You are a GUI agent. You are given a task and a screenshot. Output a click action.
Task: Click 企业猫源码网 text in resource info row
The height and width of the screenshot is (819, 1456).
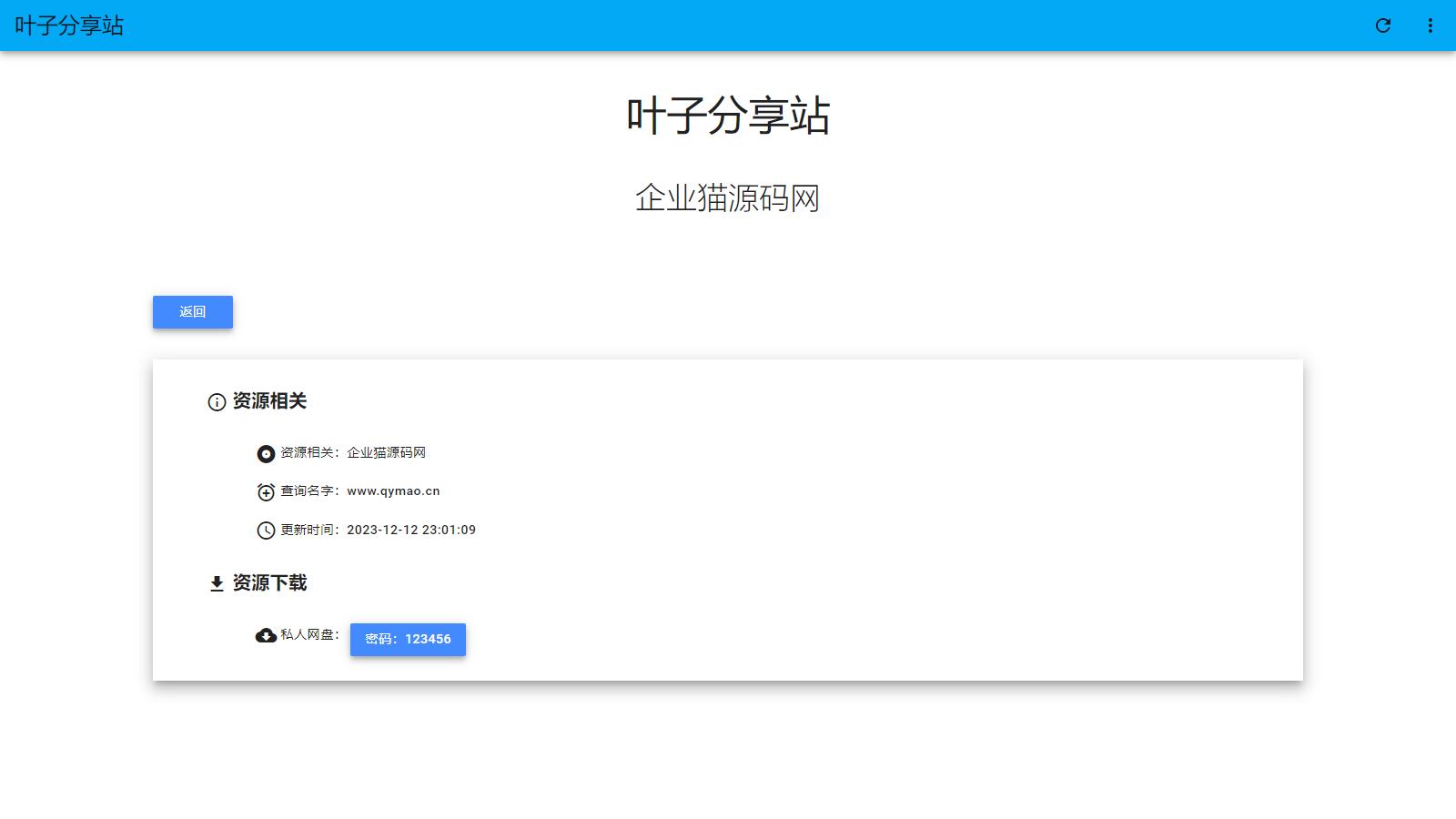pyautogui.click(x=386, y=452)
